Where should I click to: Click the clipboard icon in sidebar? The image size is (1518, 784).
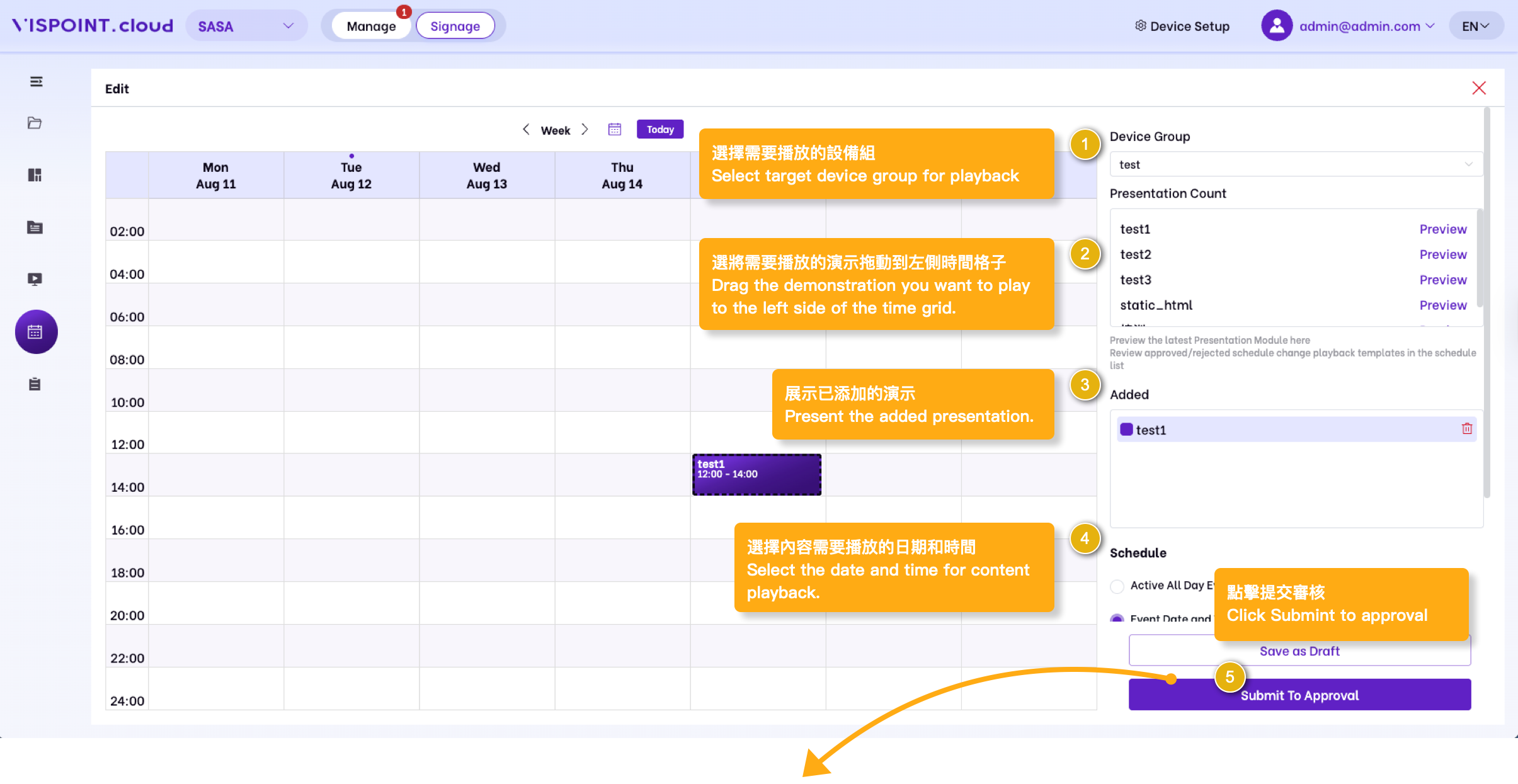pyautogui.click(x=35, y=384)
